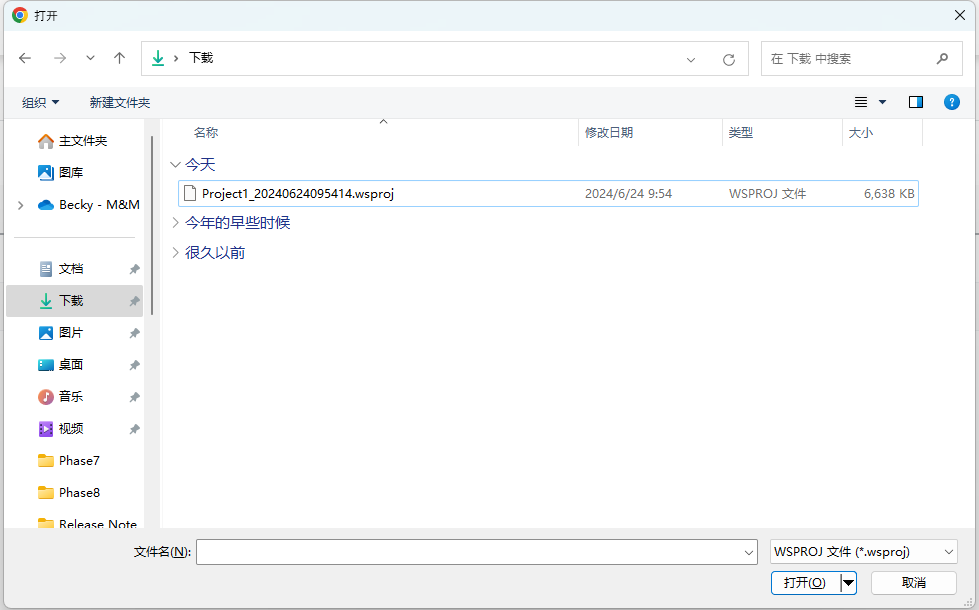The image size is (979, 610).
Task: Open the WSPROJ file type dropdown
Action: pyautogui.click(x=864, y=551)
